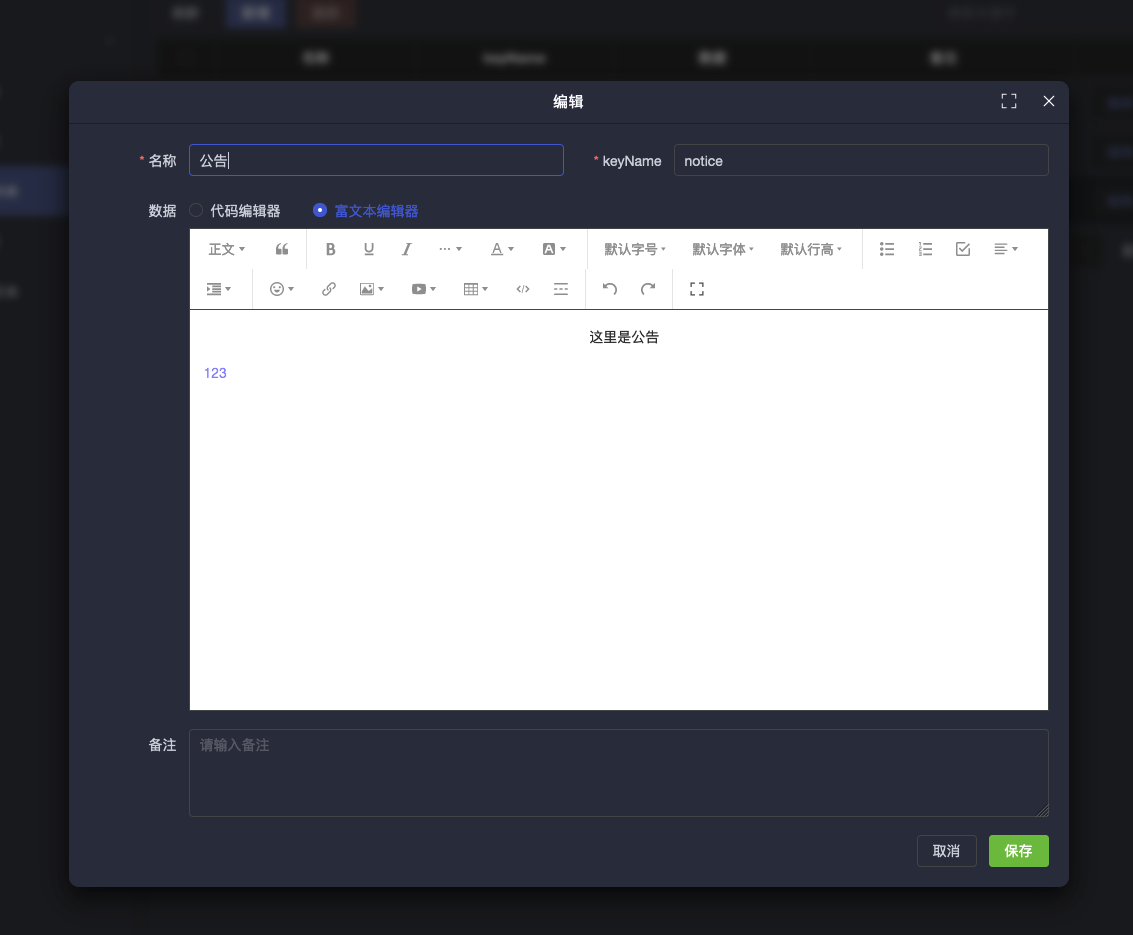Open the 正文 paragraph style dropdown
The width and height of the screenshot is (1133, 935).
coord(226,249)
